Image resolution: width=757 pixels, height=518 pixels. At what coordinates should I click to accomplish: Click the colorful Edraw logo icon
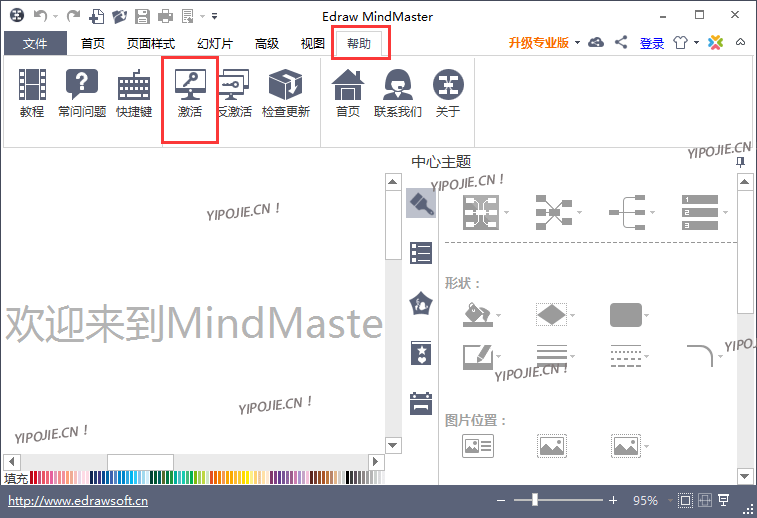point(715,42)
